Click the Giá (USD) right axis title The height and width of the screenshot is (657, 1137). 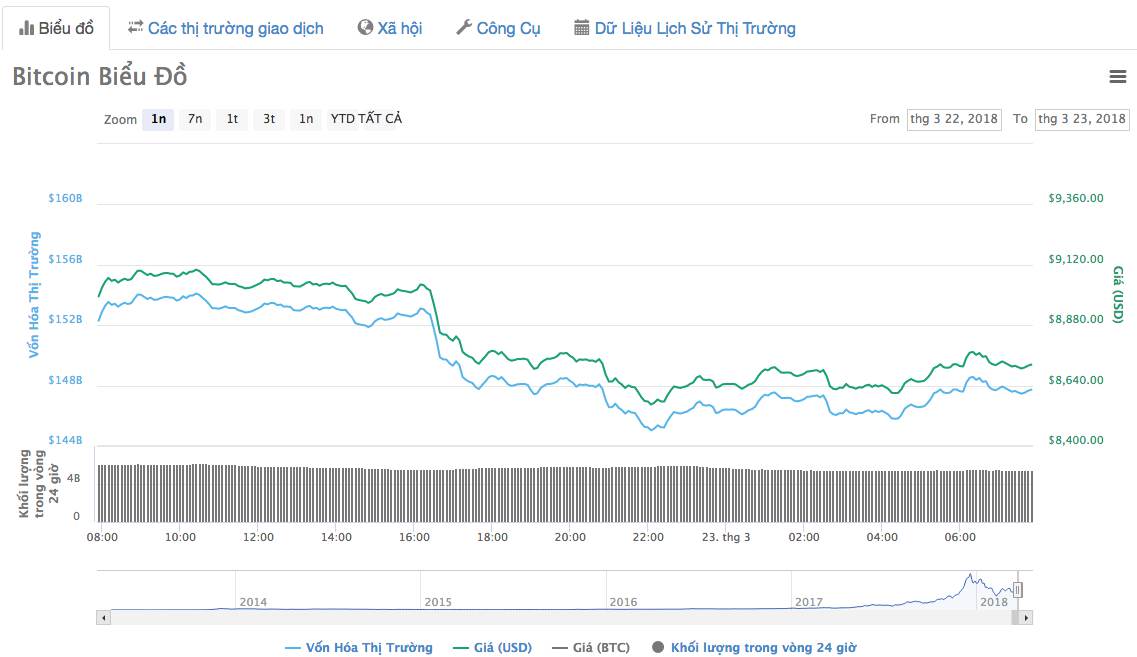pos(1118,294)
